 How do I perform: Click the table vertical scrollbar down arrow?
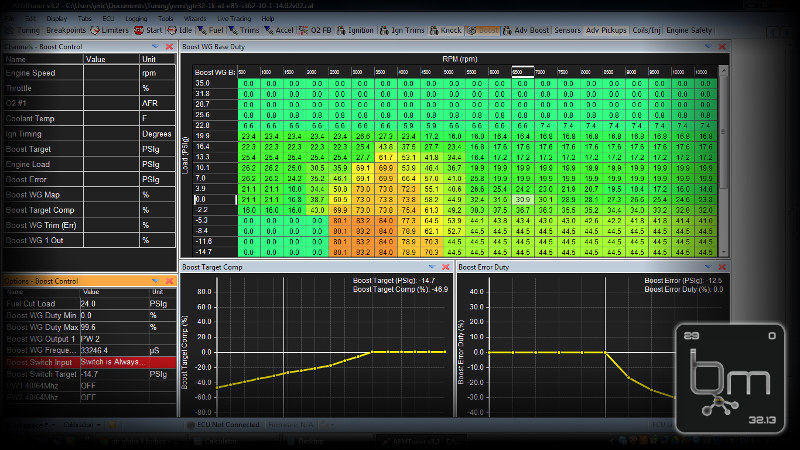[723, 252]
